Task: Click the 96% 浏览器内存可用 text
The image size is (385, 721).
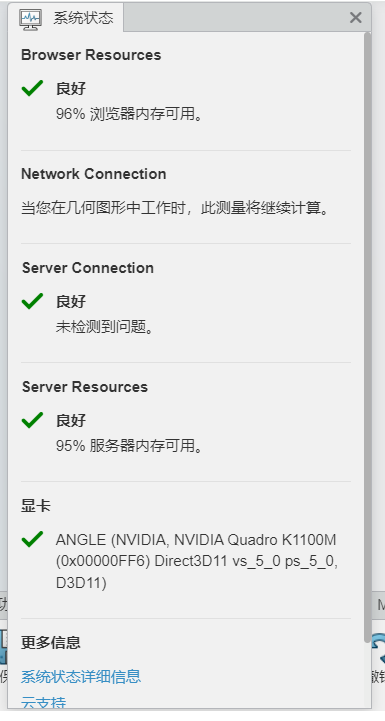Action: (129, 114)
